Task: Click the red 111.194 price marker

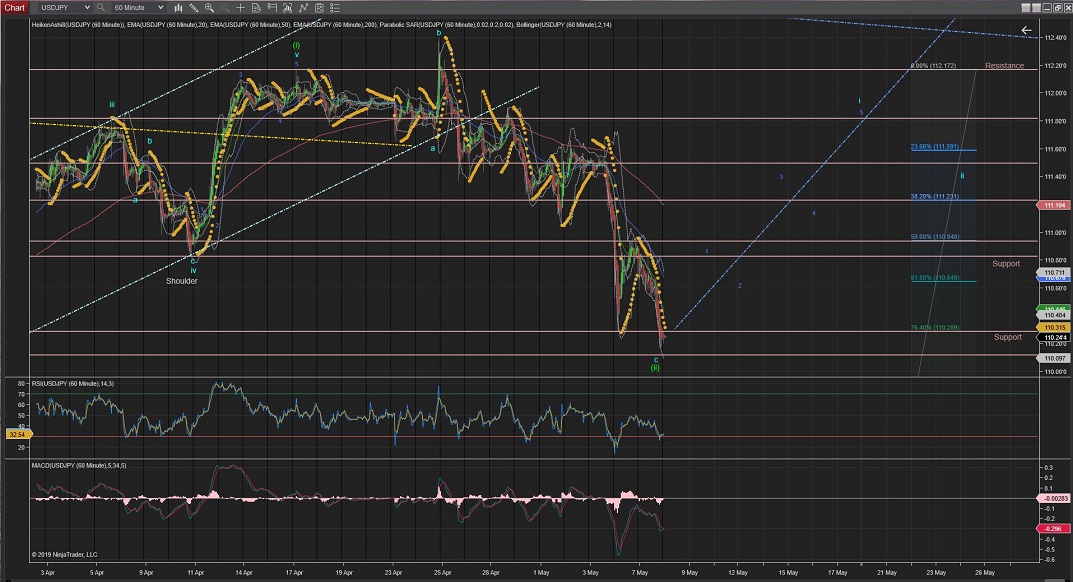Action: click(x=1053, y=204)
